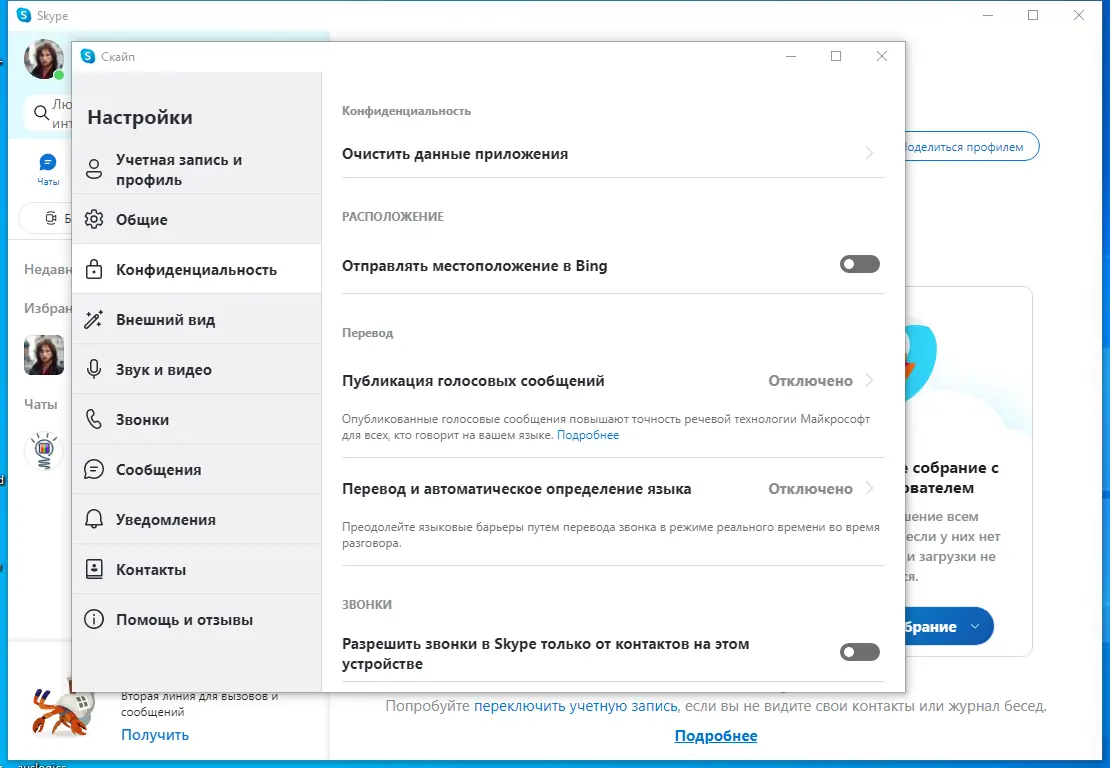Click Получить link for second line
Viewport: 1110px width, 768px height.
pos(155,735)
